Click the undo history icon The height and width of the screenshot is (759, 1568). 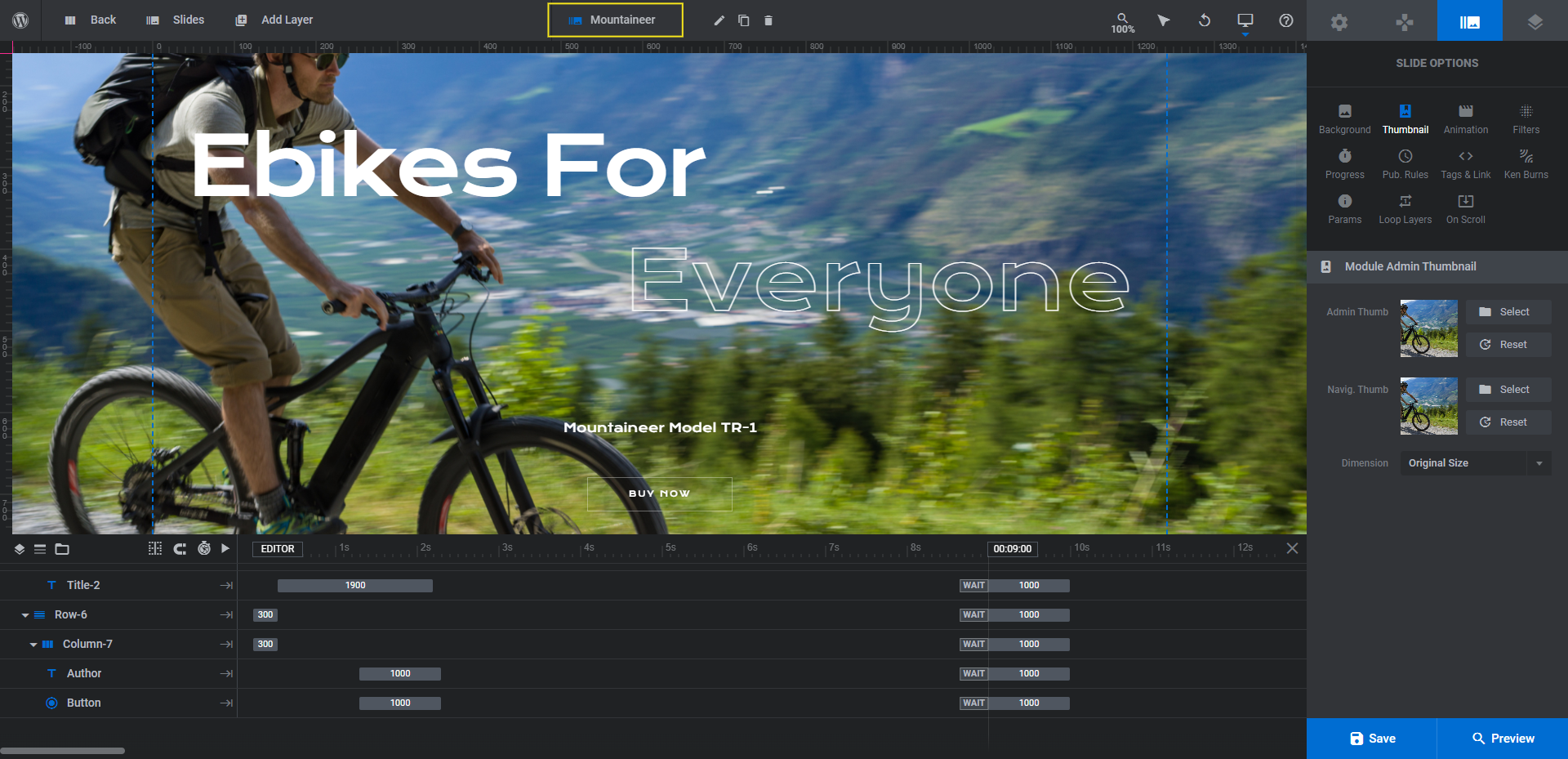1205,20
